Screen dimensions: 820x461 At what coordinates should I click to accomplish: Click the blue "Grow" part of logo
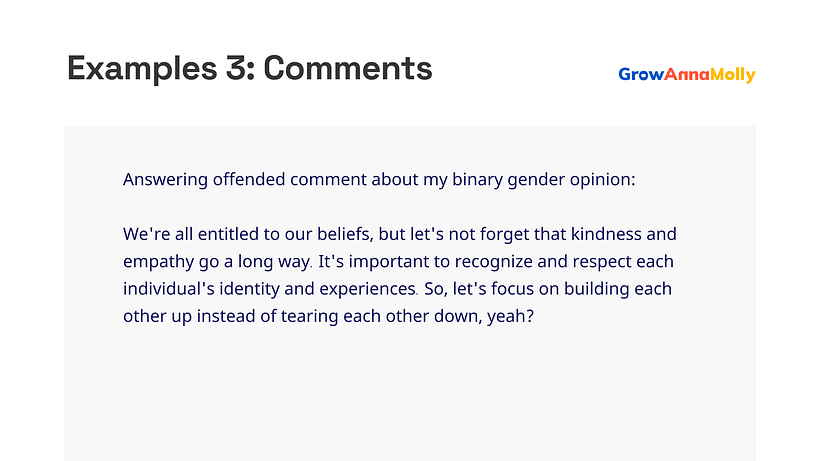(641, 74)
